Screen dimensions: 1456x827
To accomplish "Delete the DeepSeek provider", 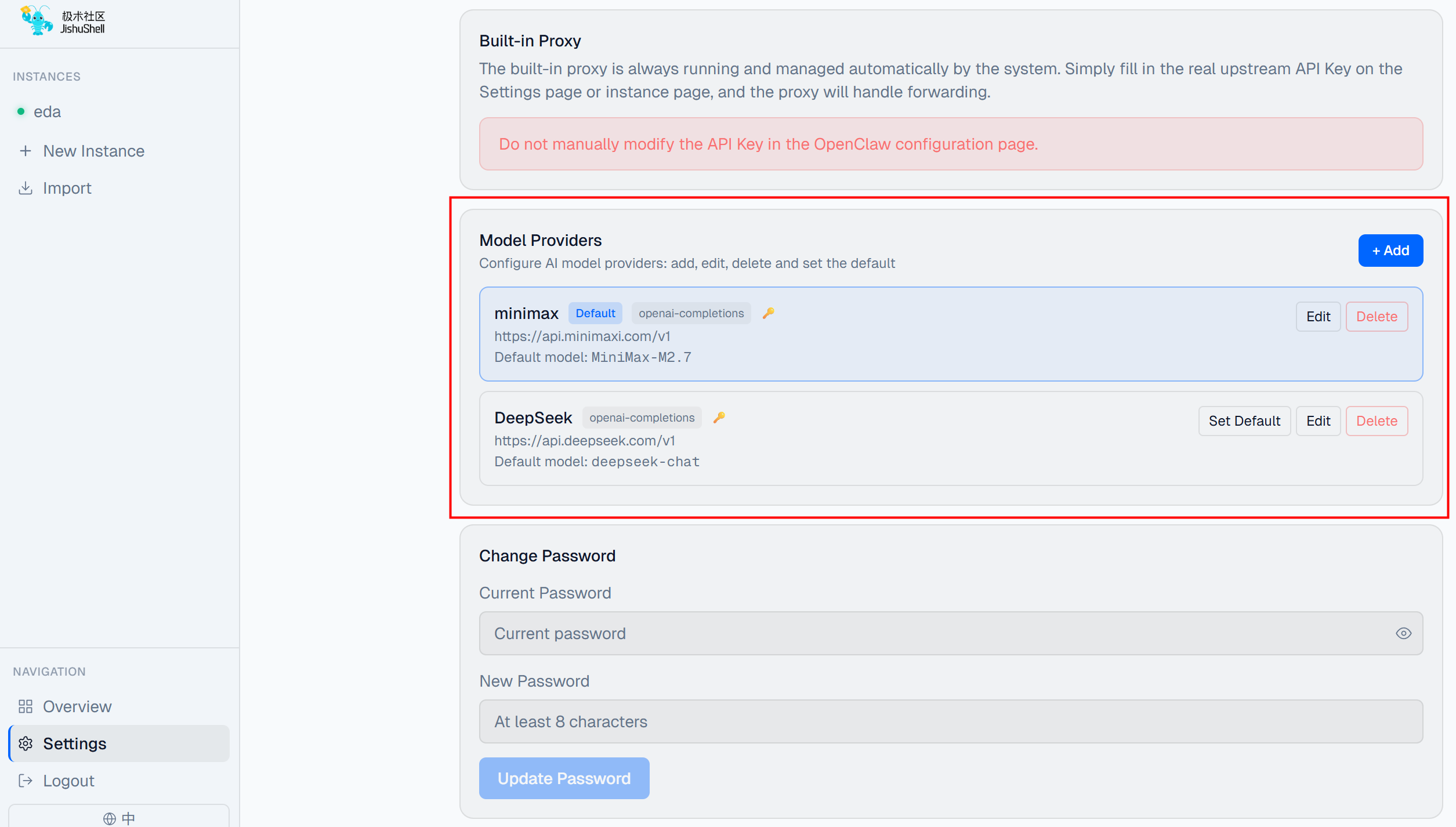I will 1377,421.
